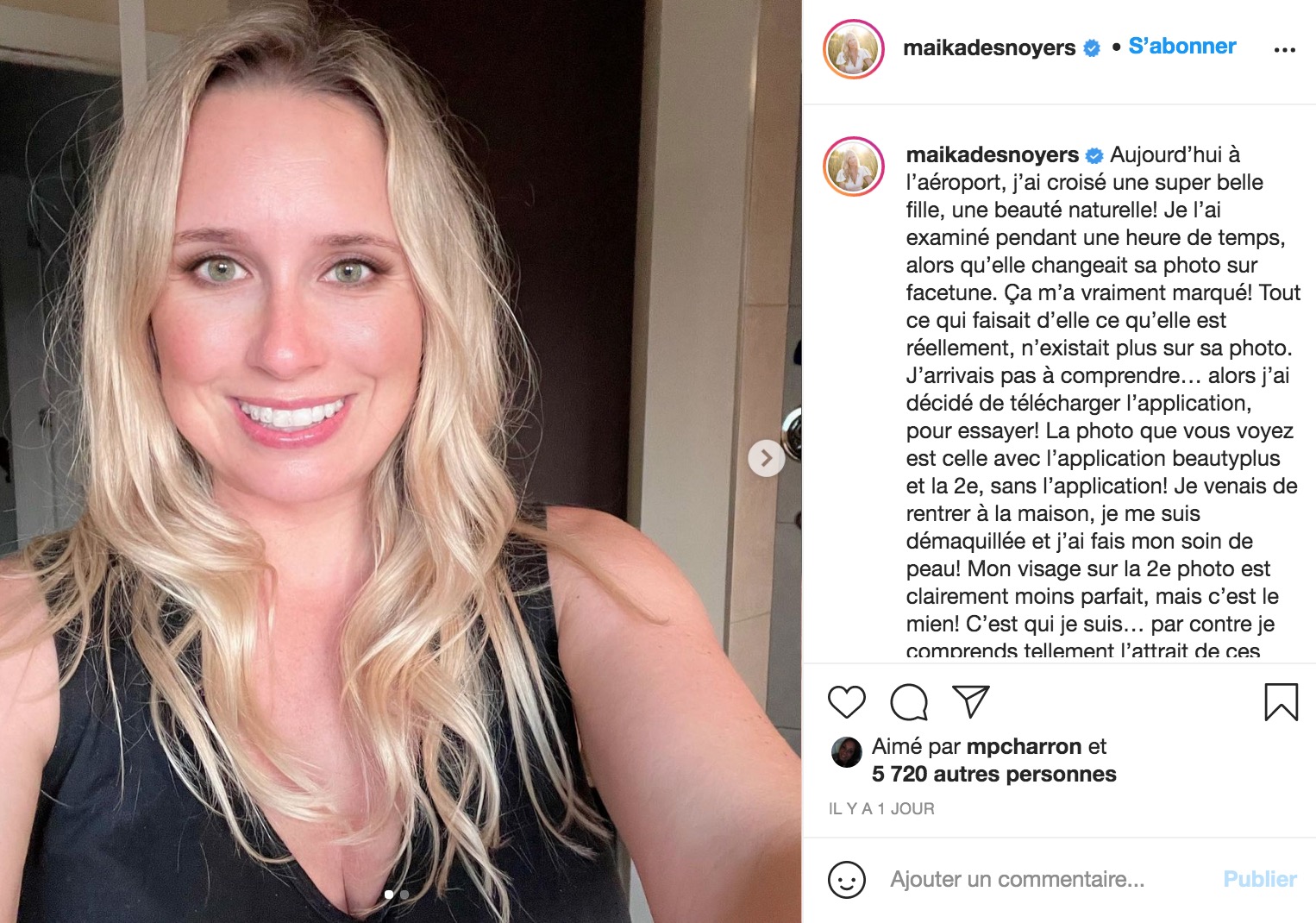Image resolution: width=1316 pixels, height=923 pixels.
Task: Open emoji picker smiley icon
Action: click(x=846, y=880)
